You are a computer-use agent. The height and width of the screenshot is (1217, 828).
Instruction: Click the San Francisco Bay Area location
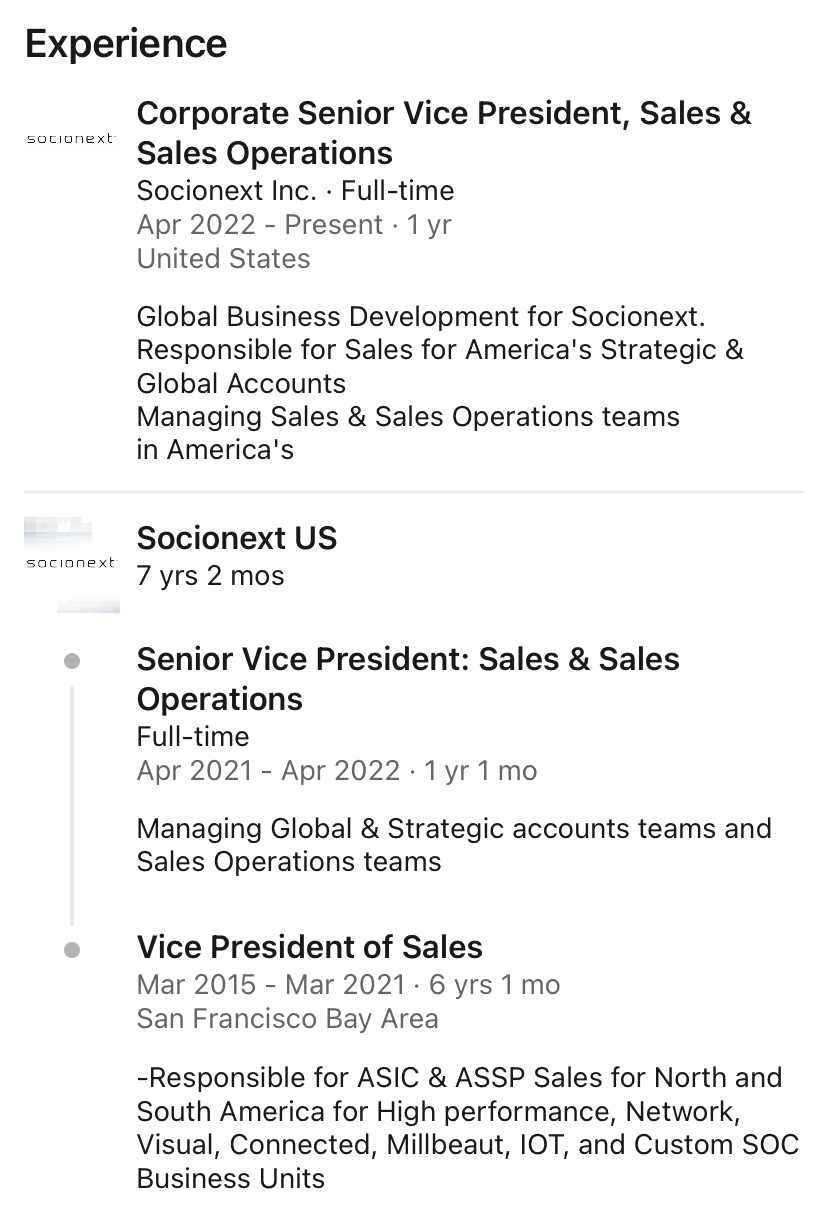pyautogui.click(x=288, y=1018)
